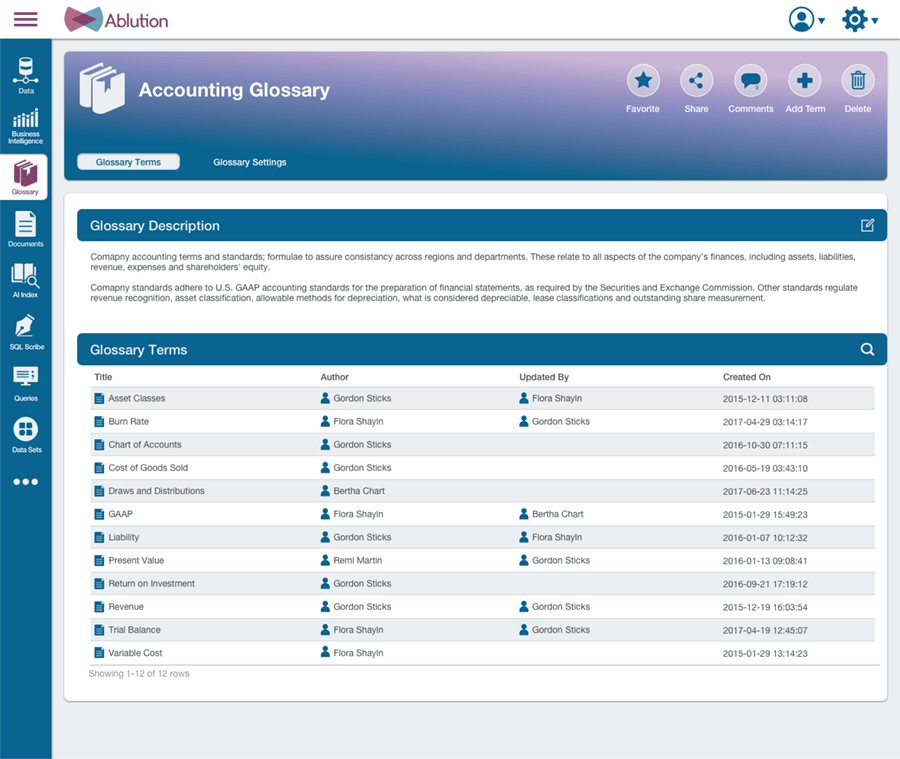Viewport: 900px width, 759px height.
Task: Open the settings gear dropdown
Action: point(859,20)
